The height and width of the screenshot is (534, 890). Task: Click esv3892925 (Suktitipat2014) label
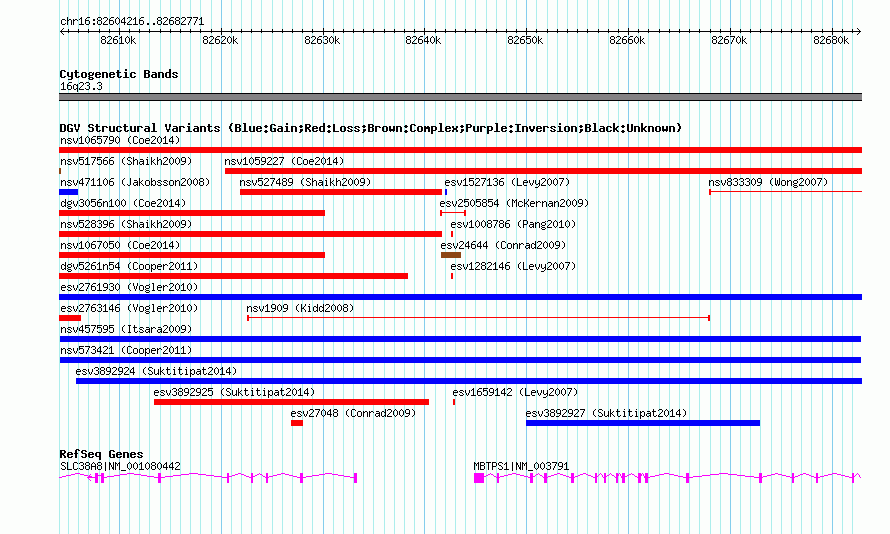tap(234, 392)
